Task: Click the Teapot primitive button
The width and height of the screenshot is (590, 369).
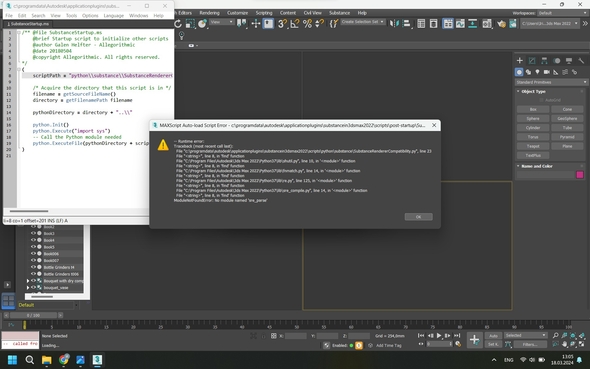Action: click(x=533, y=146)
